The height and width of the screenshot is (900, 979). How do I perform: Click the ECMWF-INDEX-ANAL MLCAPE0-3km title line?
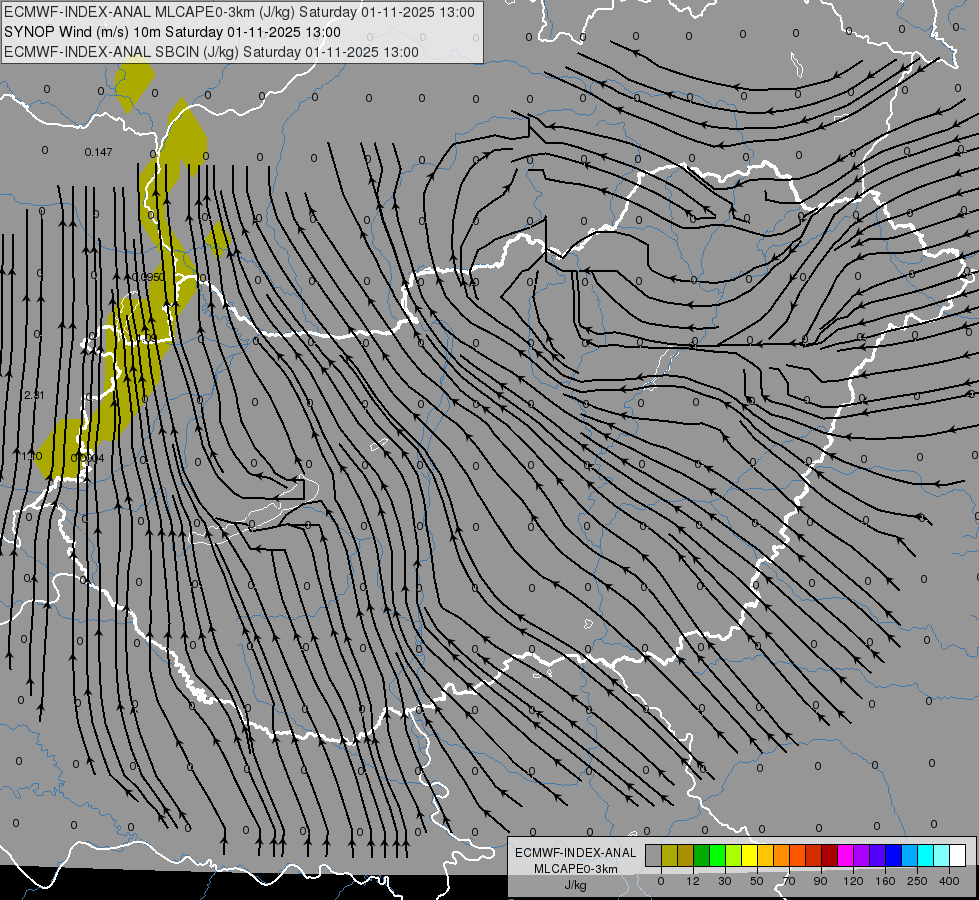pyautogui.click(x=239, y=12)
